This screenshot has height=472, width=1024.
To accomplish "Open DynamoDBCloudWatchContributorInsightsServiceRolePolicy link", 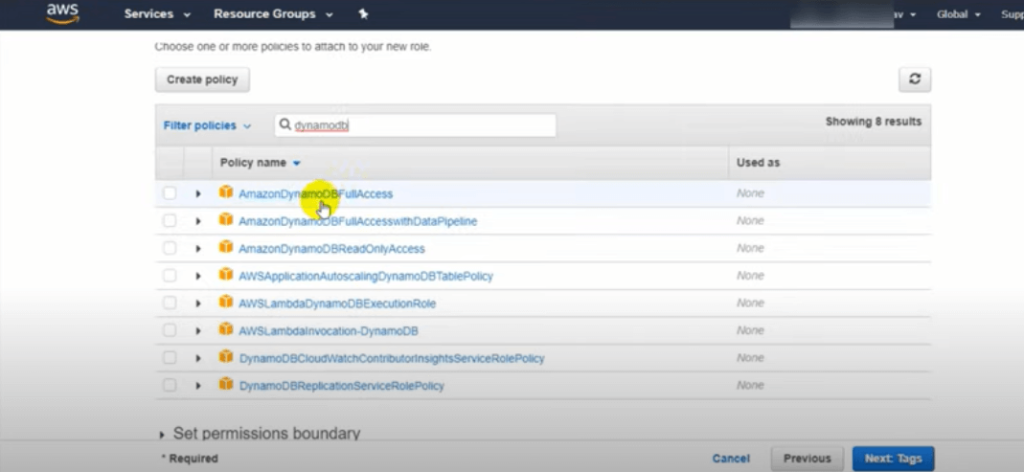I will 392,358.
